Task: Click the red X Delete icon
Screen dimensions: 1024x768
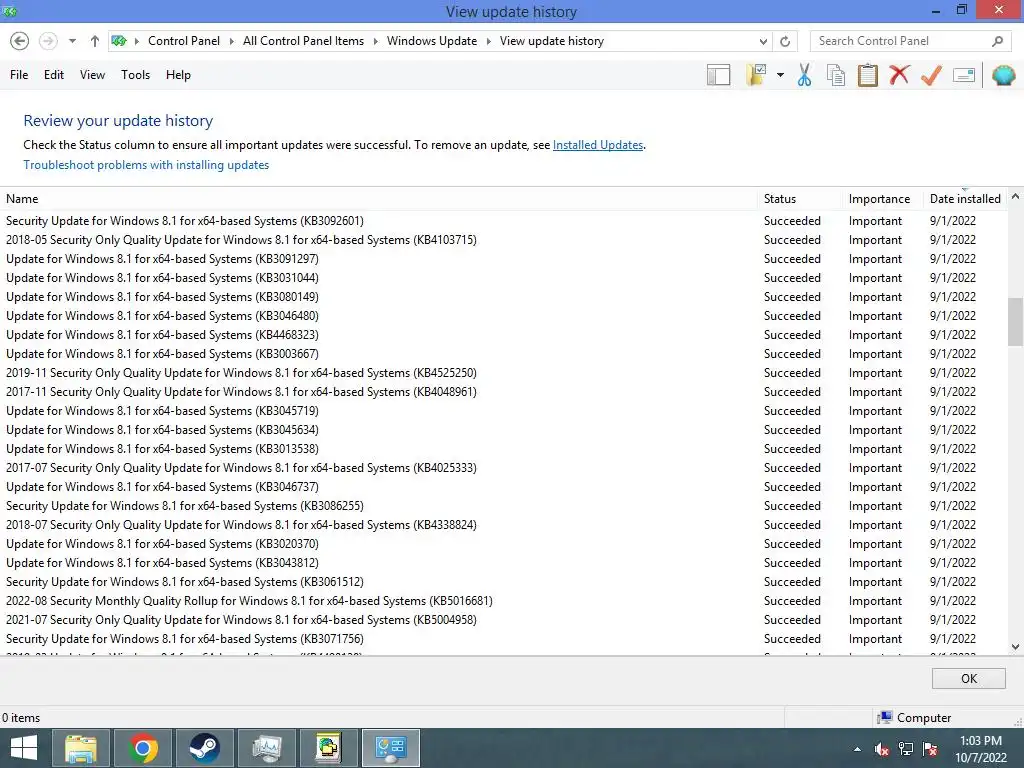Action: 899,75
